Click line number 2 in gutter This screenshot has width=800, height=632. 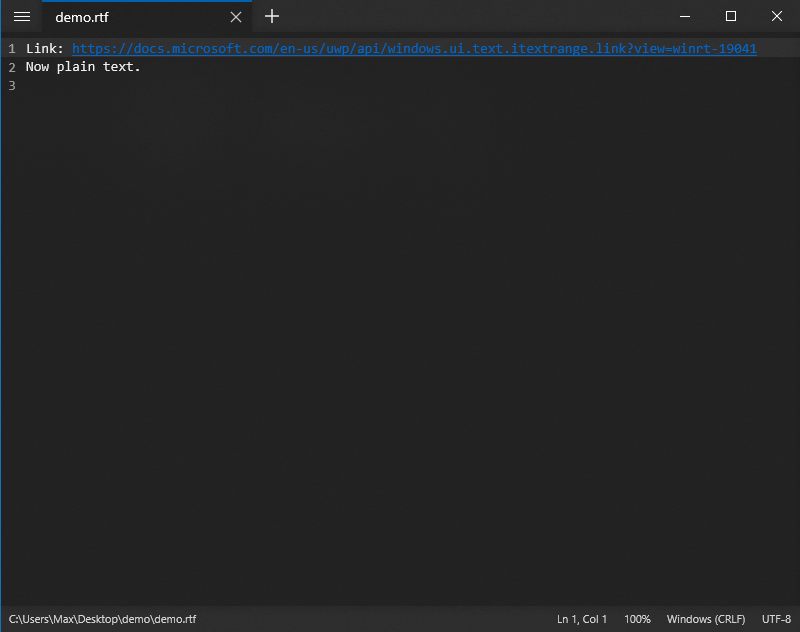pyautogui.click(x=12, y=67)
